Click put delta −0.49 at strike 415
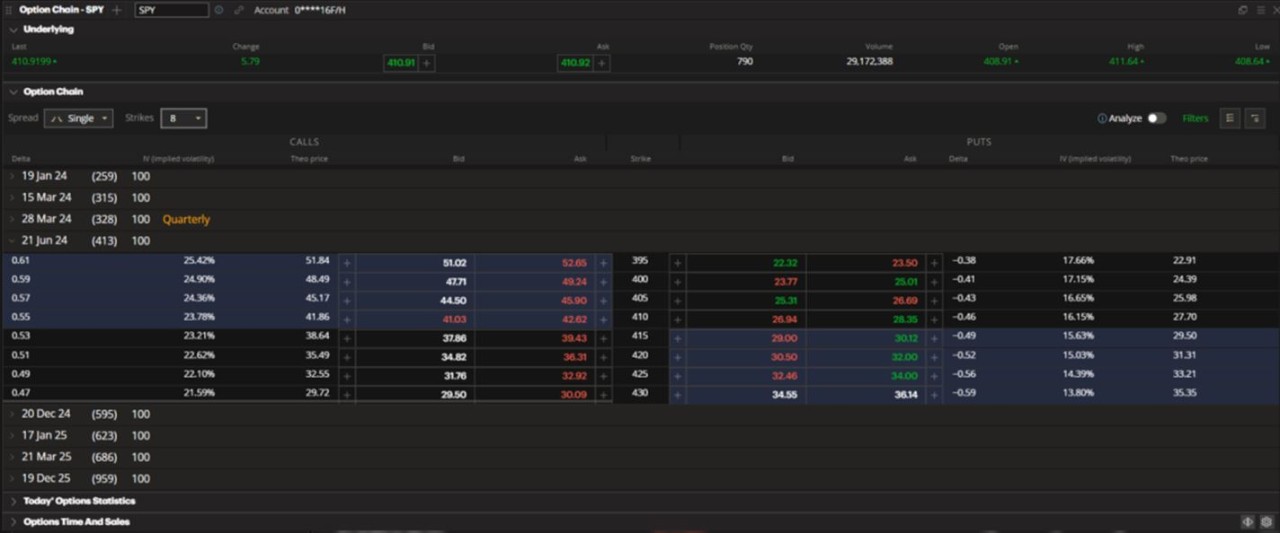 pyautogui.click(x=963, y=336)
